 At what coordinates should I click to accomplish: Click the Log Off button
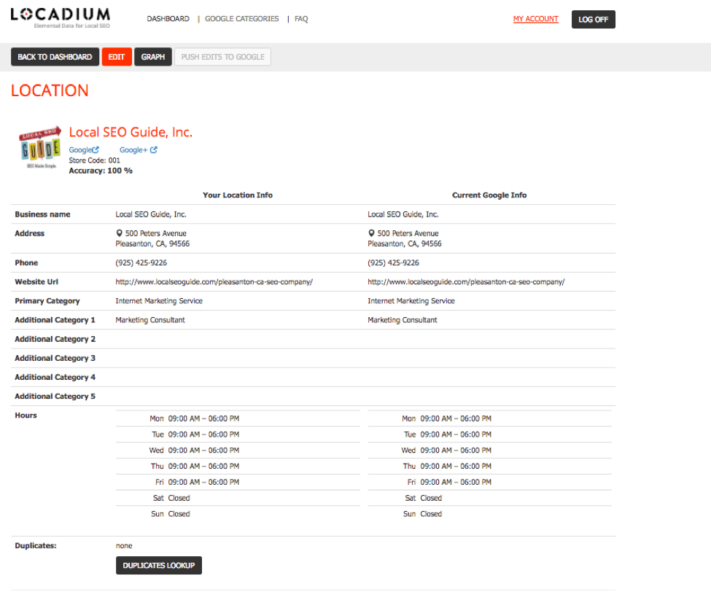[x=593, y=20]
